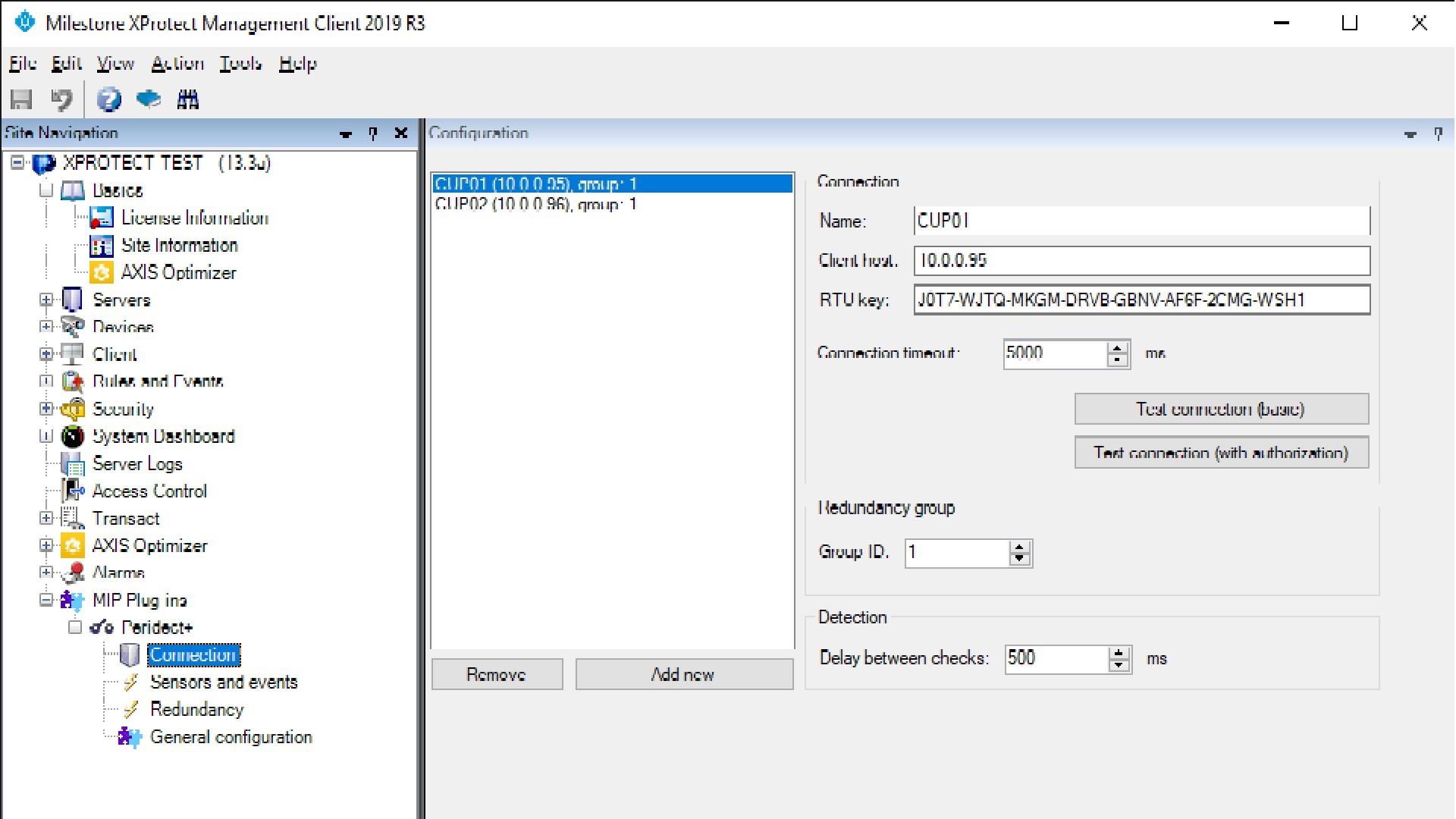Click the MIP Plug-ins puzzle icon
The image size is (1456, 819).
tap(73, 600)
